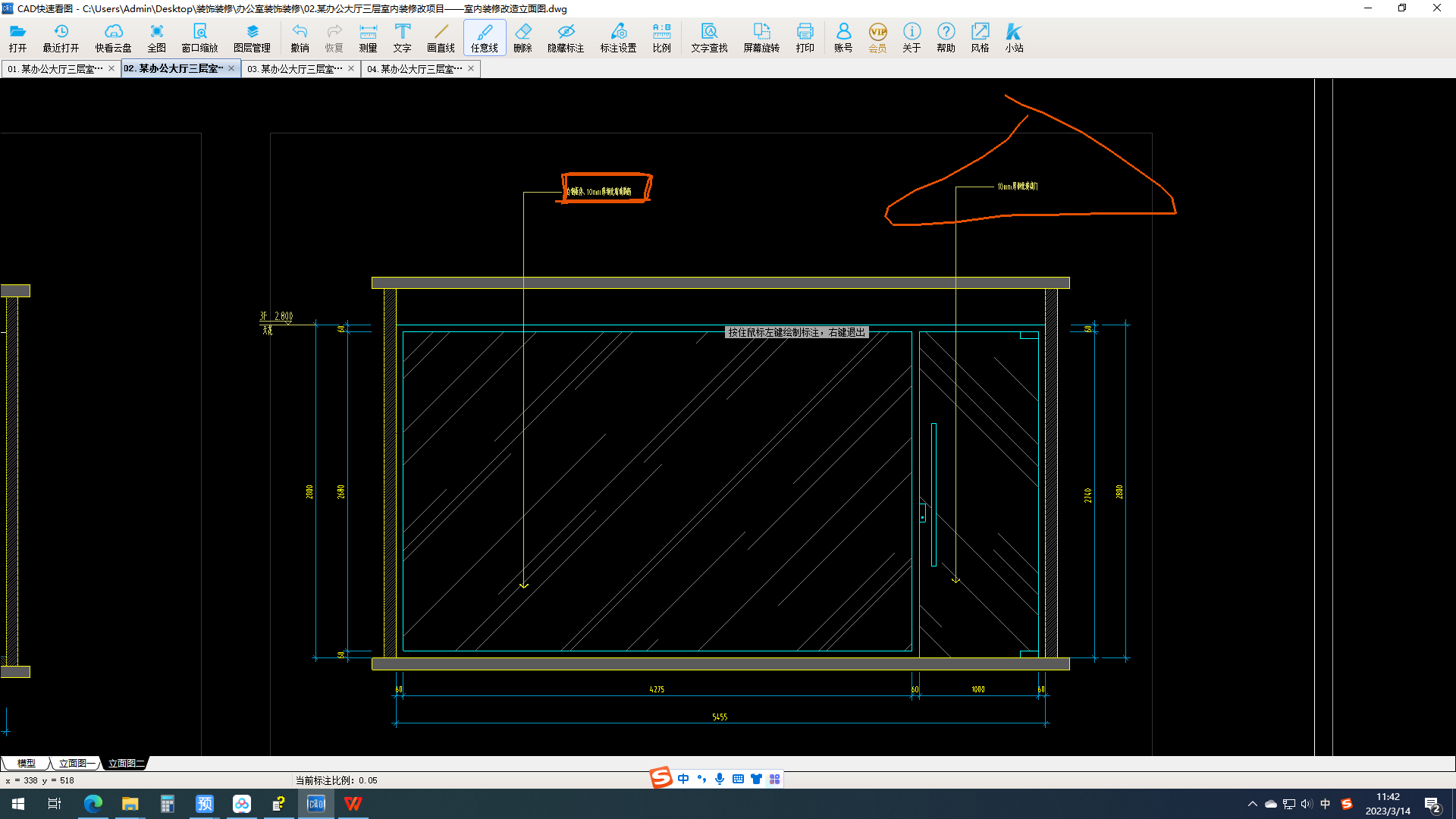1456x819 pixels.
Task: Open Sogou skin shirt icon
Action: click(x=756, y=779)
